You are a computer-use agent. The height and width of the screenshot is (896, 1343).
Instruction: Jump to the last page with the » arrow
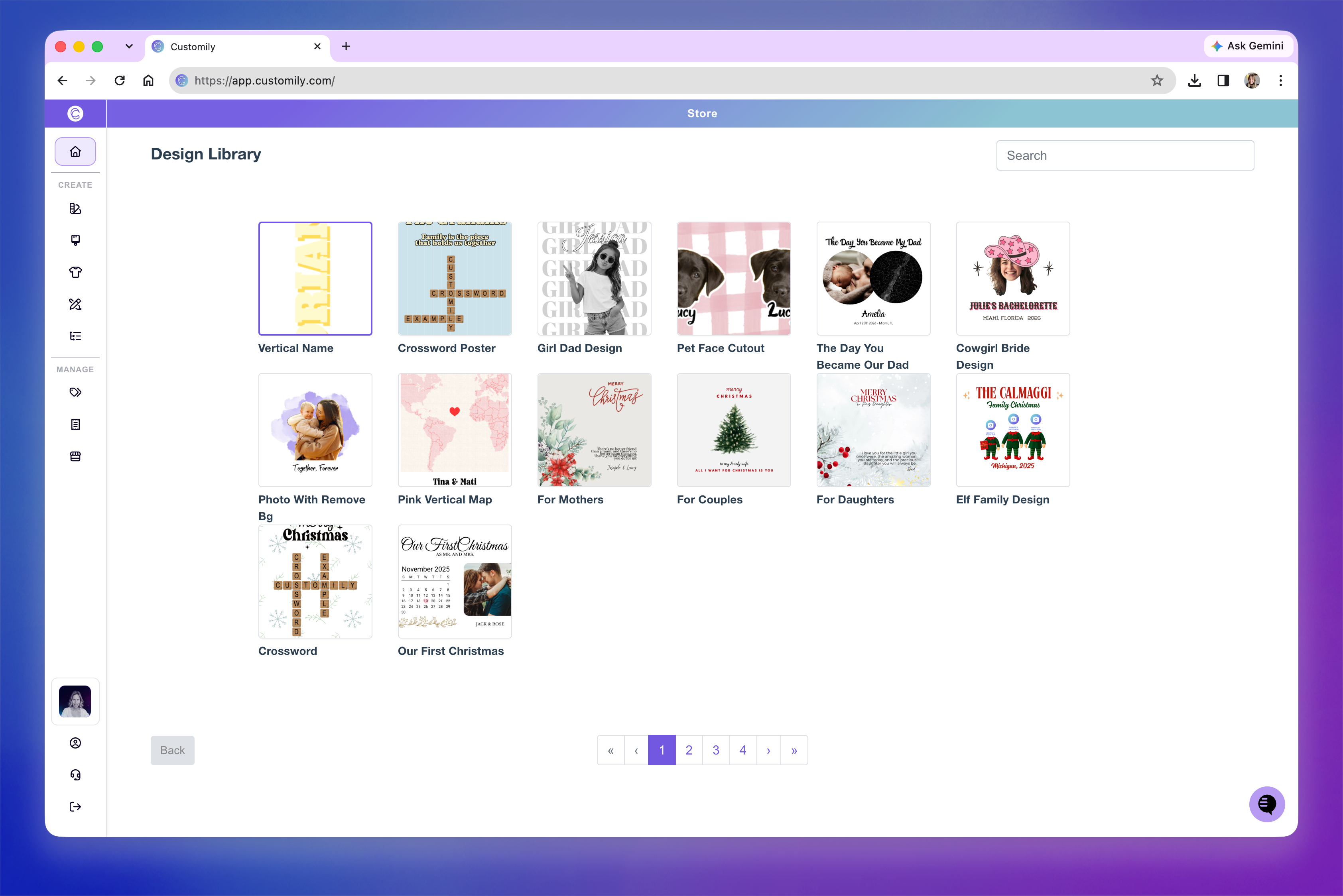click(x=794, y=750)
